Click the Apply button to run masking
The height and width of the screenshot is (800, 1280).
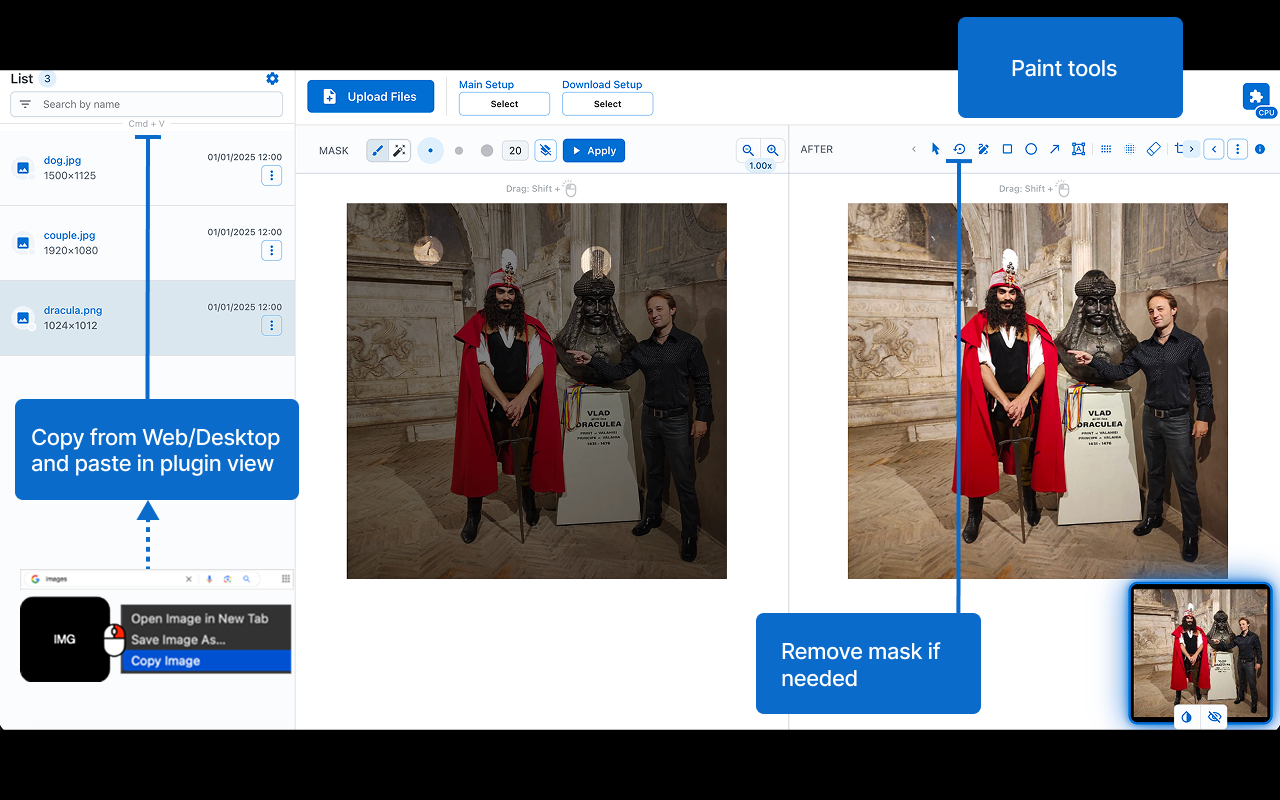click(x=593, y=150)
